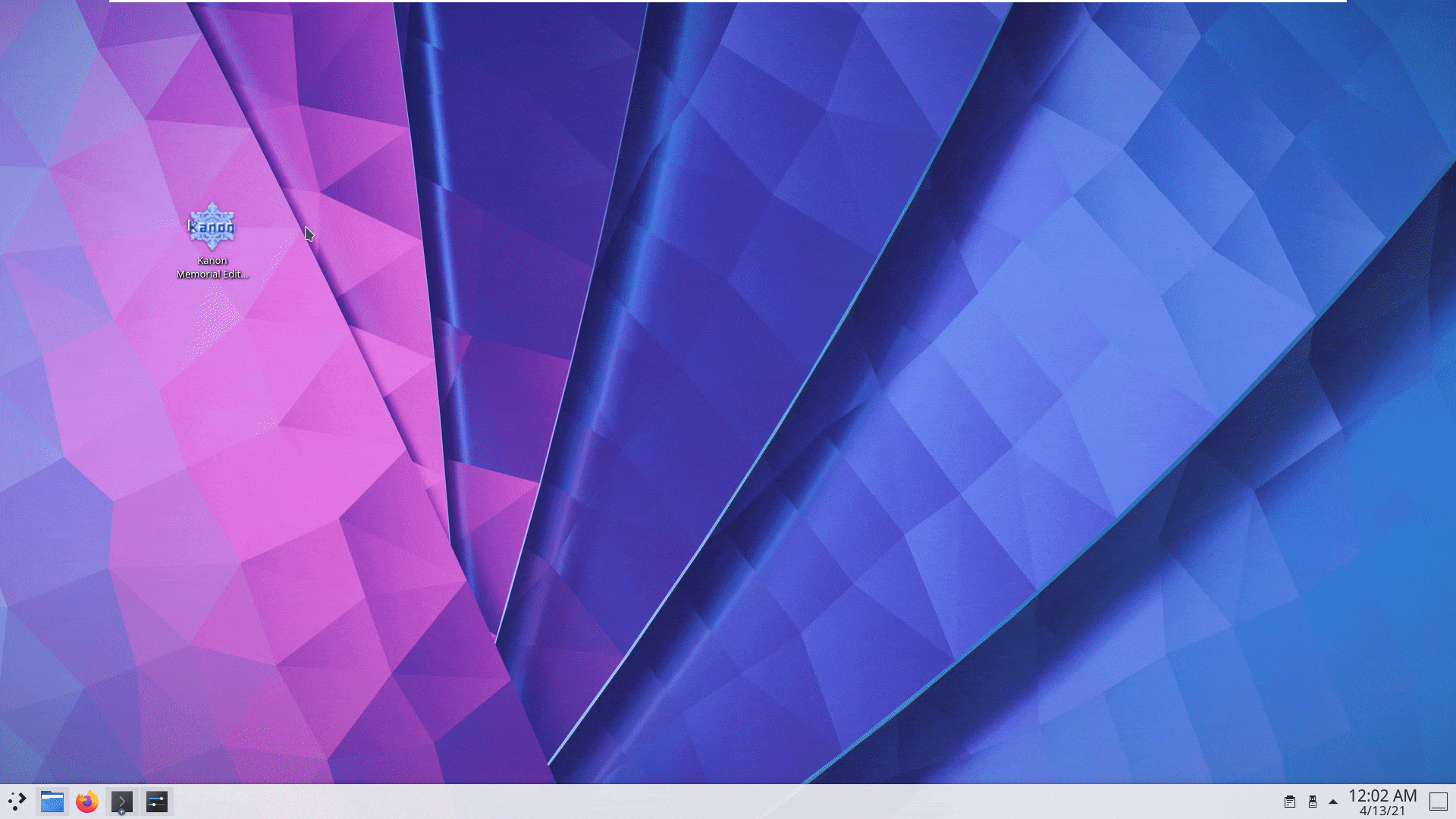Launch Konsole terminal from panel

tap(121, 800)
